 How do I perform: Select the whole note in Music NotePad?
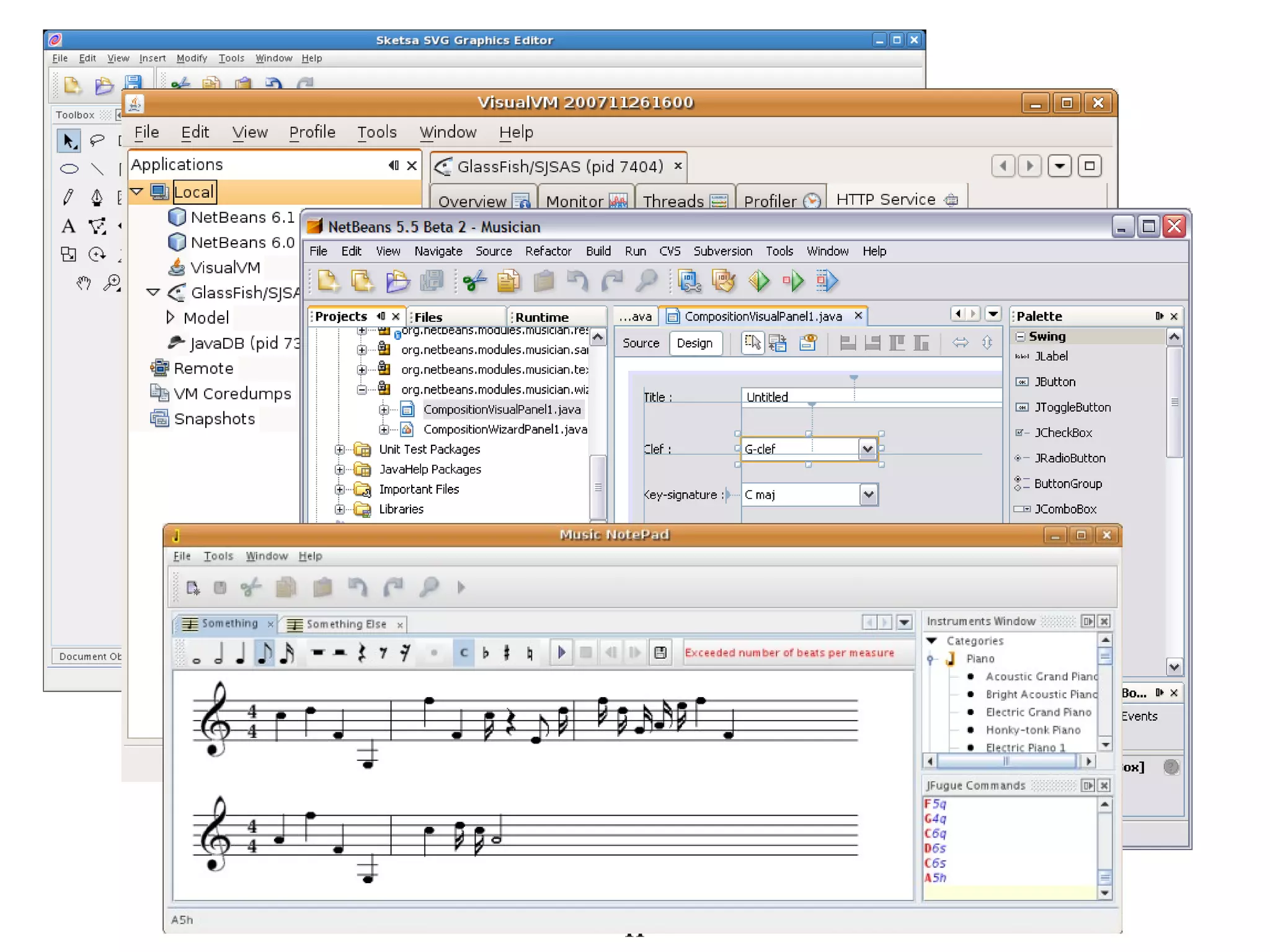coord(197,653)
